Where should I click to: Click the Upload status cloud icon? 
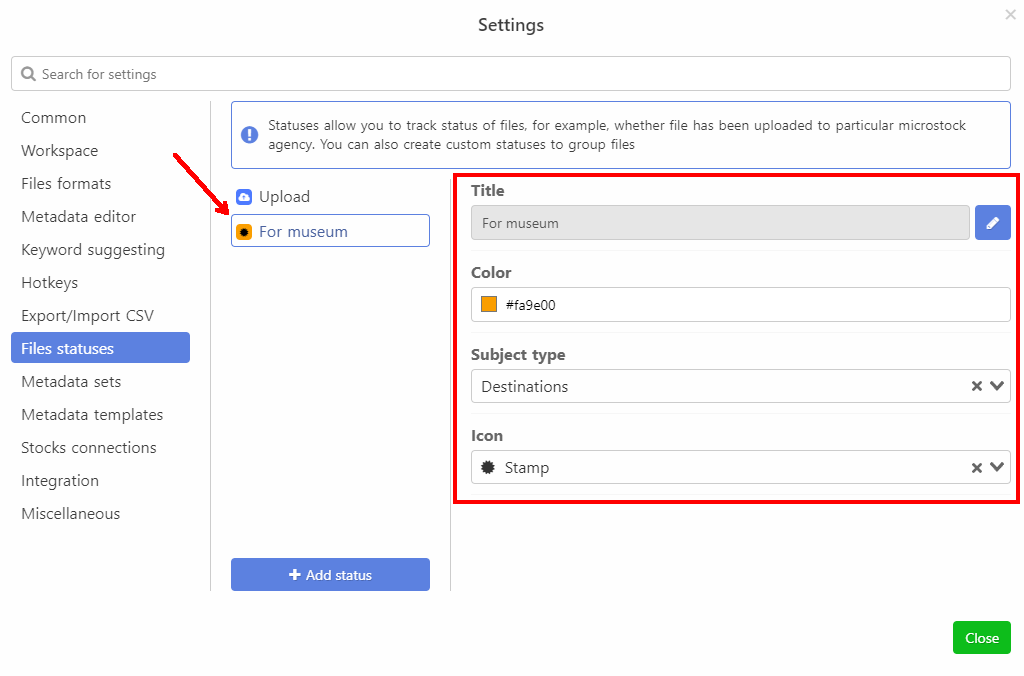click(244, 197)
